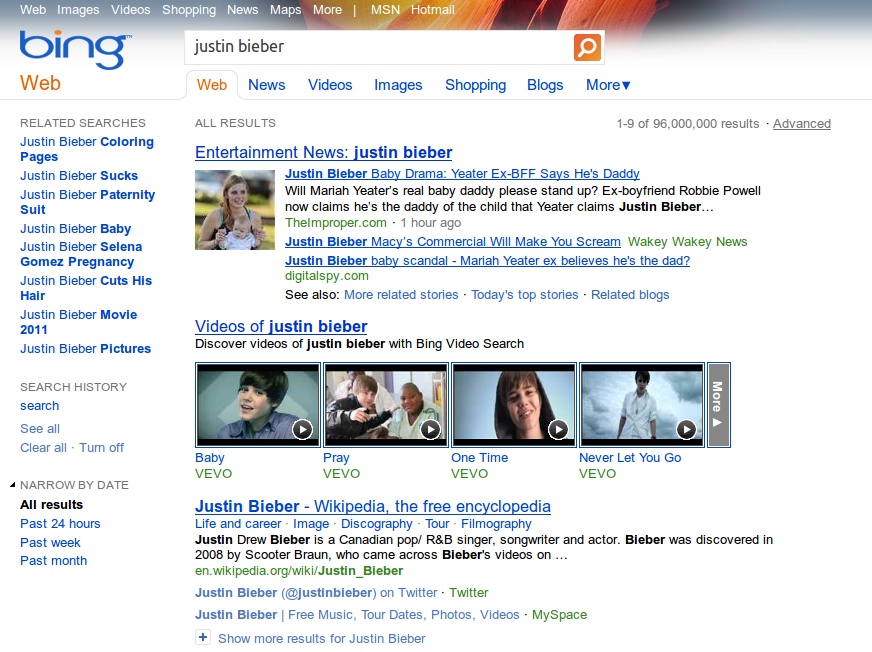Open the Discography sublink
The width and height of the screenshot is (872, 652).
coord(376,524)
